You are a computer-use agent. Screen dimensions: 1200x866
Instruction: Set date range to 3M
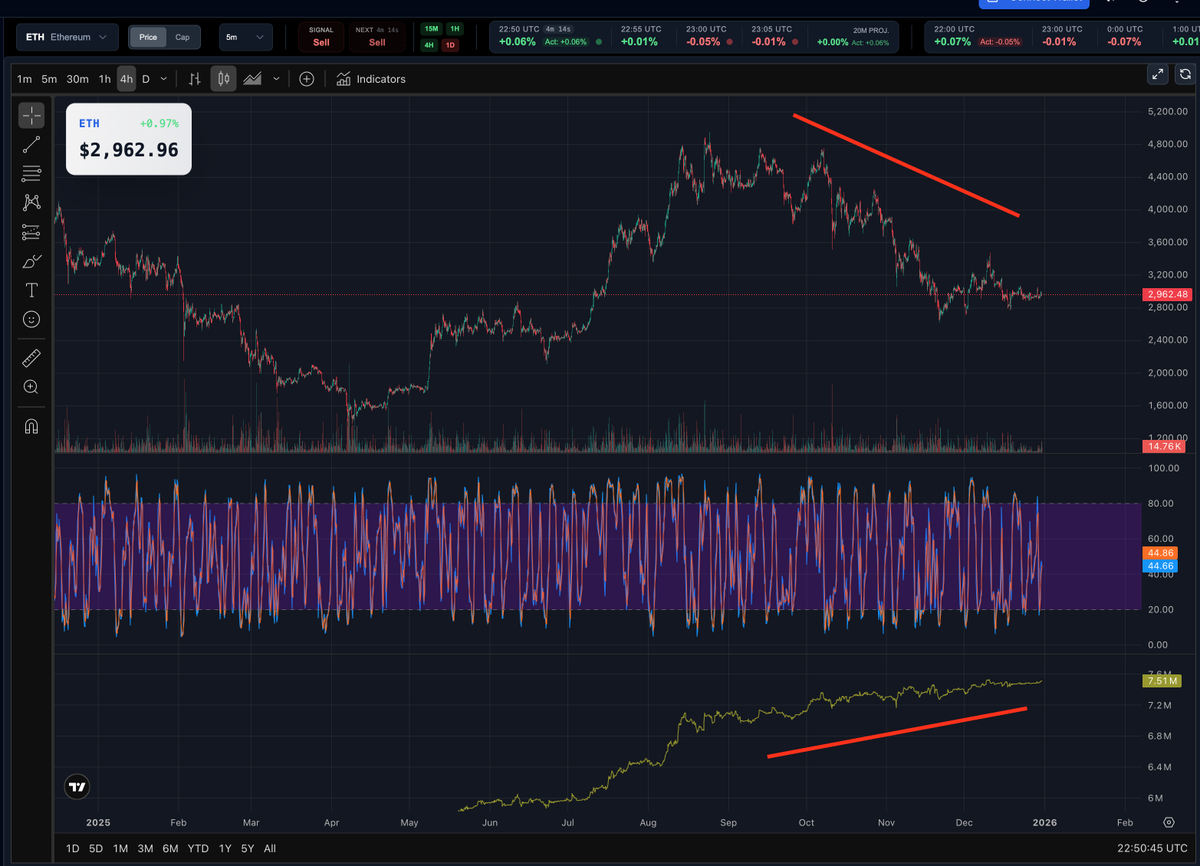point(145,848)
